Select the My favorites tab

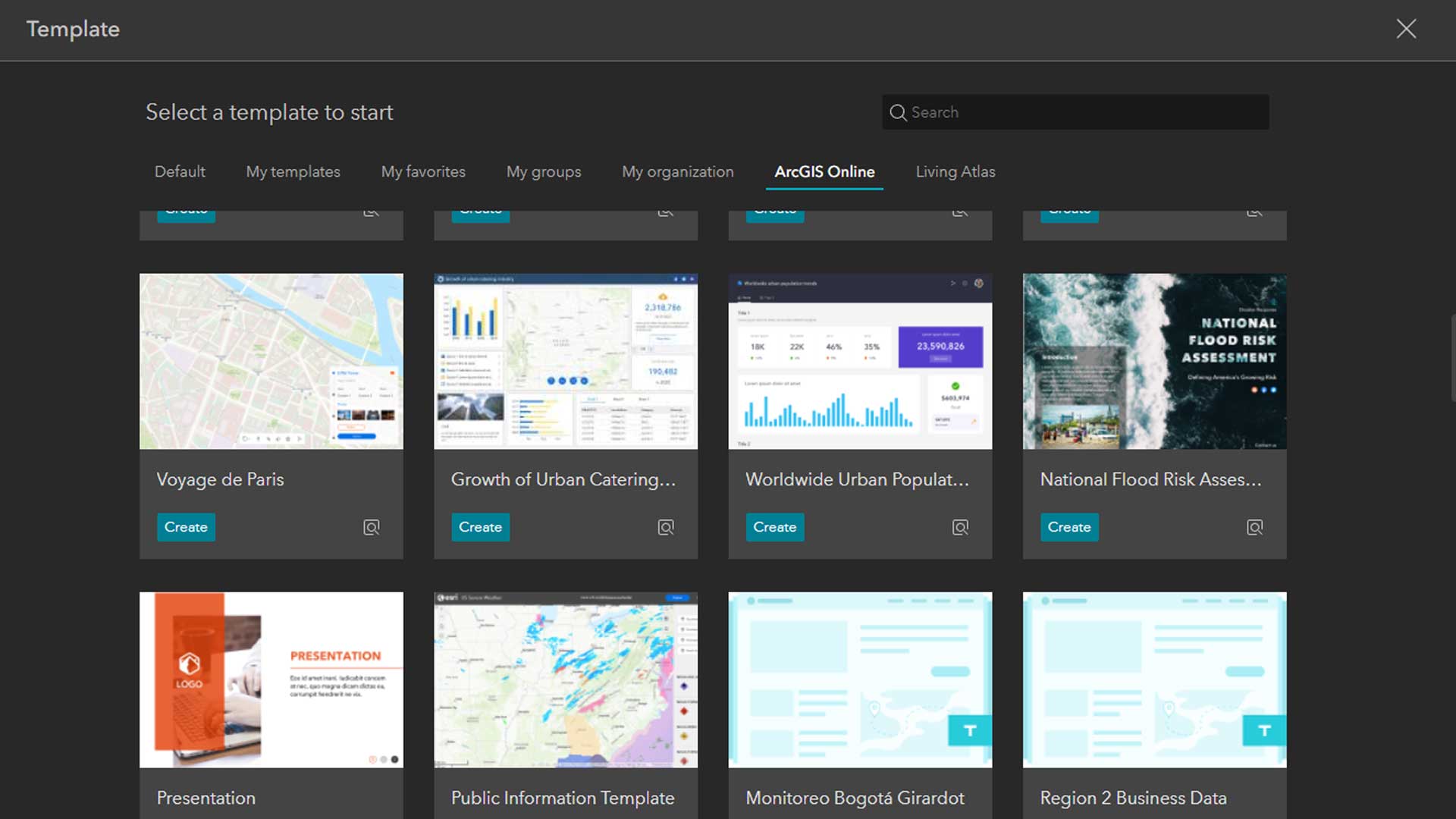point(423,171)
